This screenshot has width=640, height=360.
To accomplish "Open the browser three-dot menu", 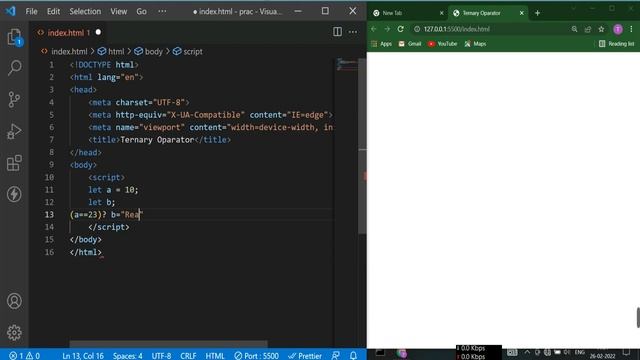I will [631, 29].
